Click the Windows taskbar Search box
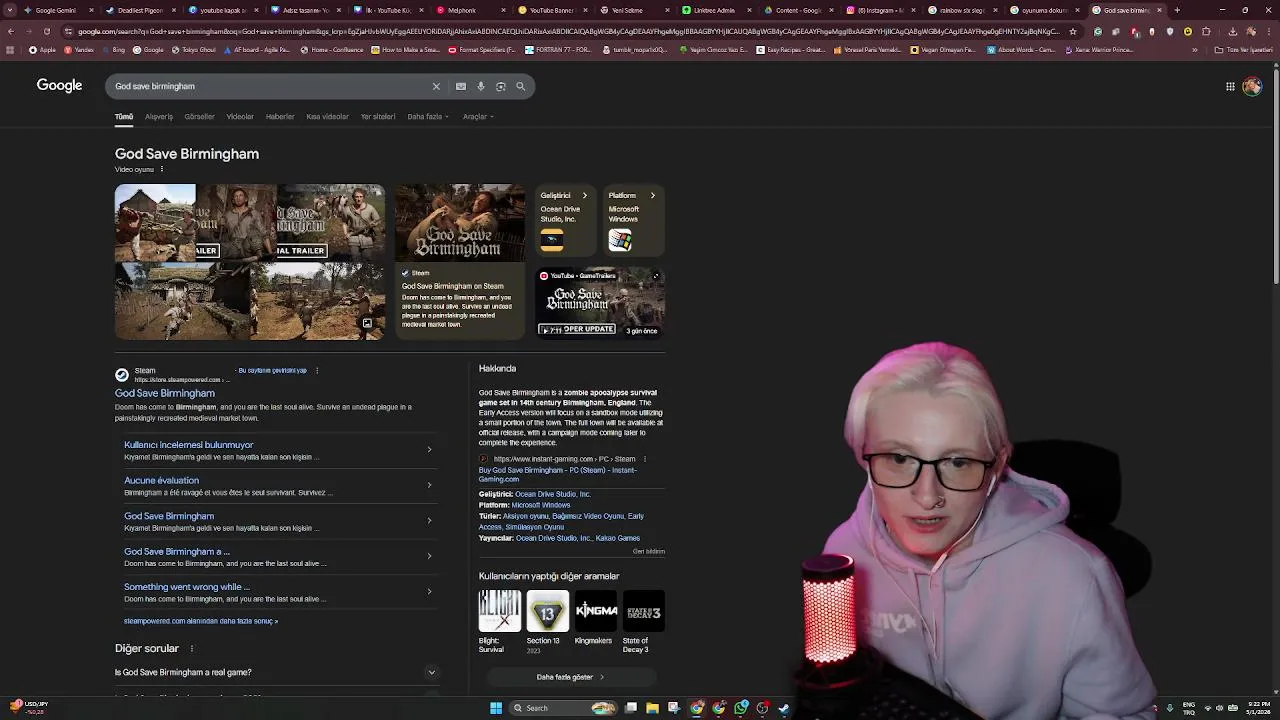This screenshot has width=1280, height=720. pos(563,708)
